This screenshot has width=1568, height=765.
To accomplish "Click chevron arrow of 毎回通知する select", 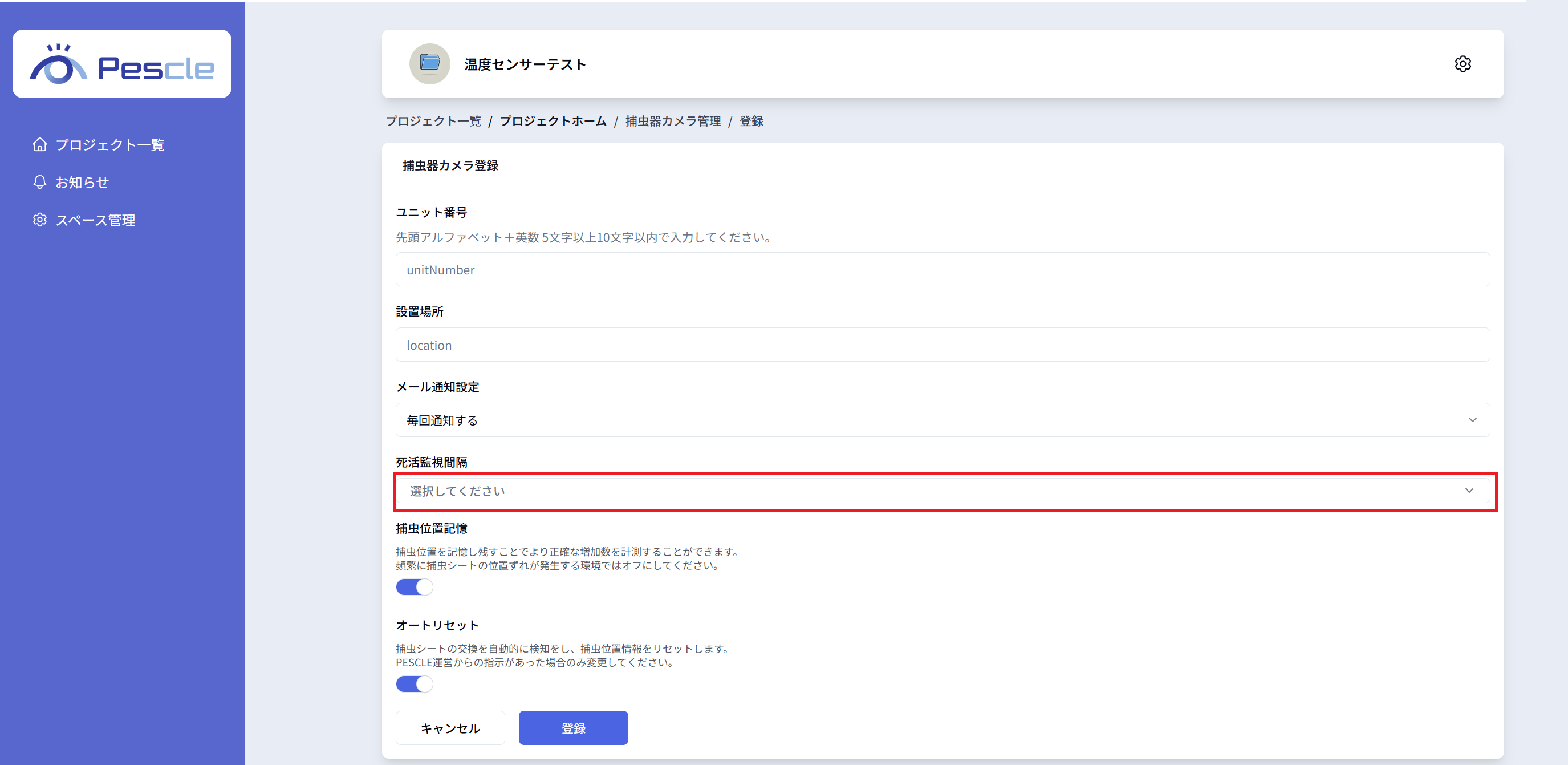I will click(x=1472, y=420).
